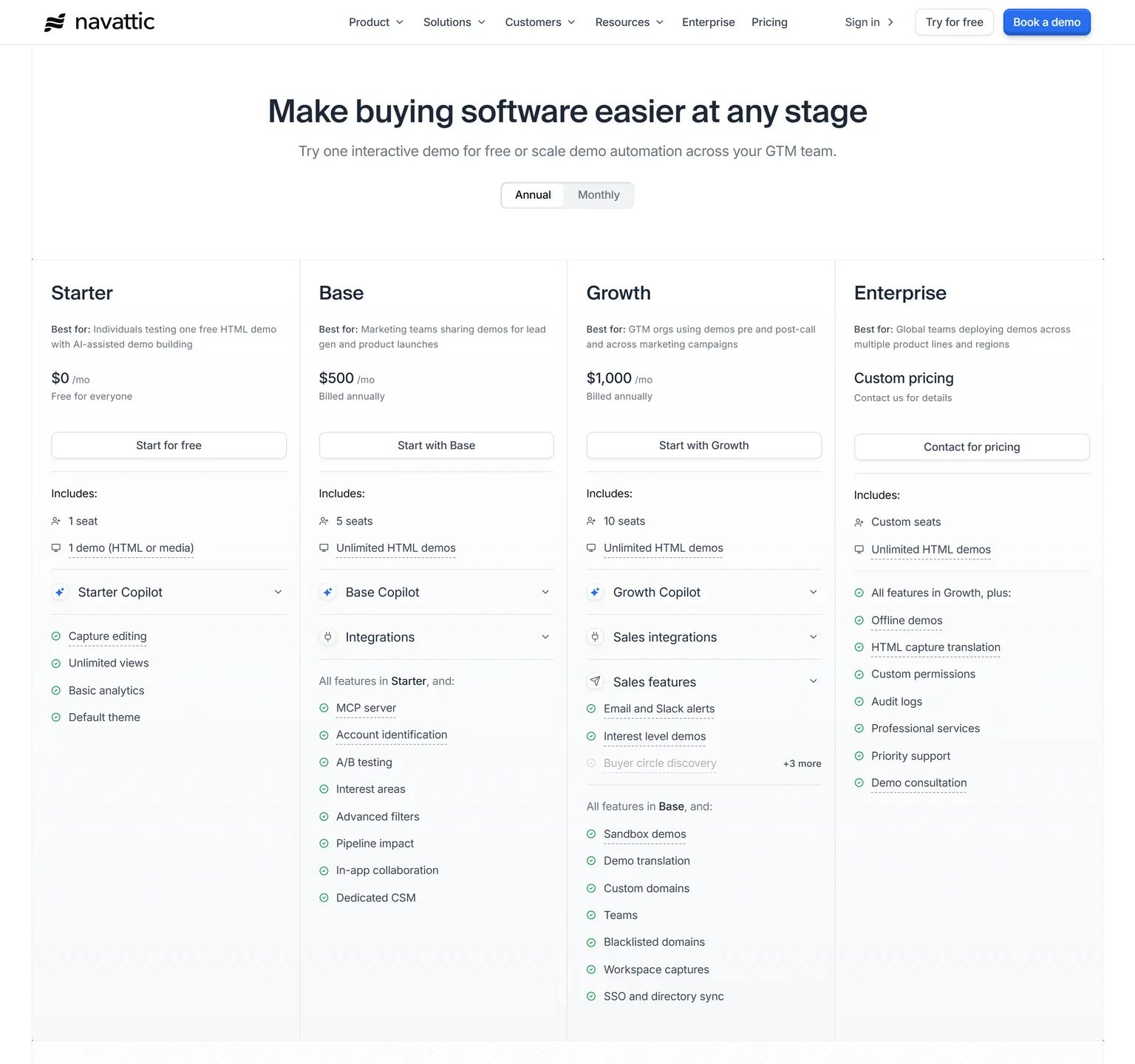Screen dimensions: 1135x1064
Task: Click the check icon beside MCP server
Action: pyautogui.click(x=324, y=708)
